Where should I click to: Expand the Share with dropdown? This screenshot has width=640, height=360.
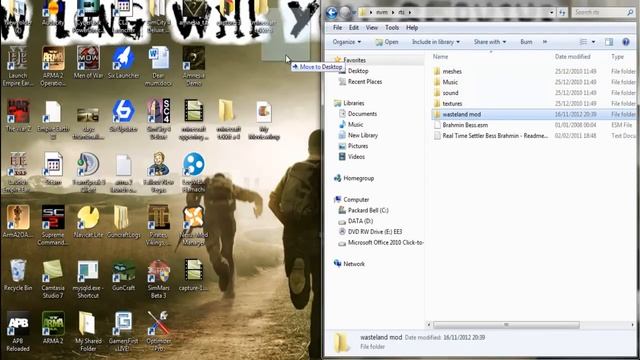(x=490, y=42)
